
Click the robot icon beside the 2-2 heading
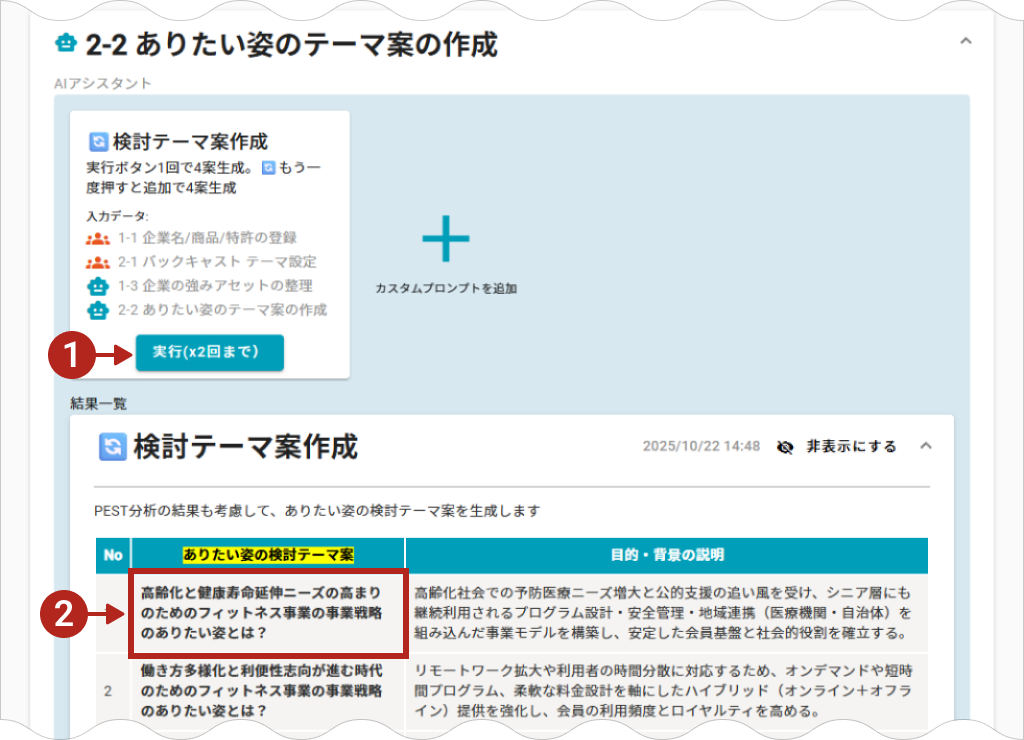click(x=66, y=44)
